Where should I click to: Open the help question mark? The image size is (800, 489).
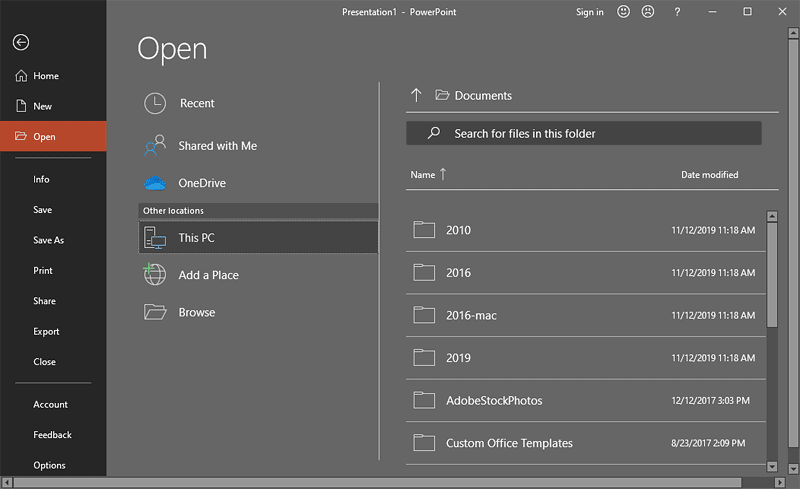tap(677, 12)
